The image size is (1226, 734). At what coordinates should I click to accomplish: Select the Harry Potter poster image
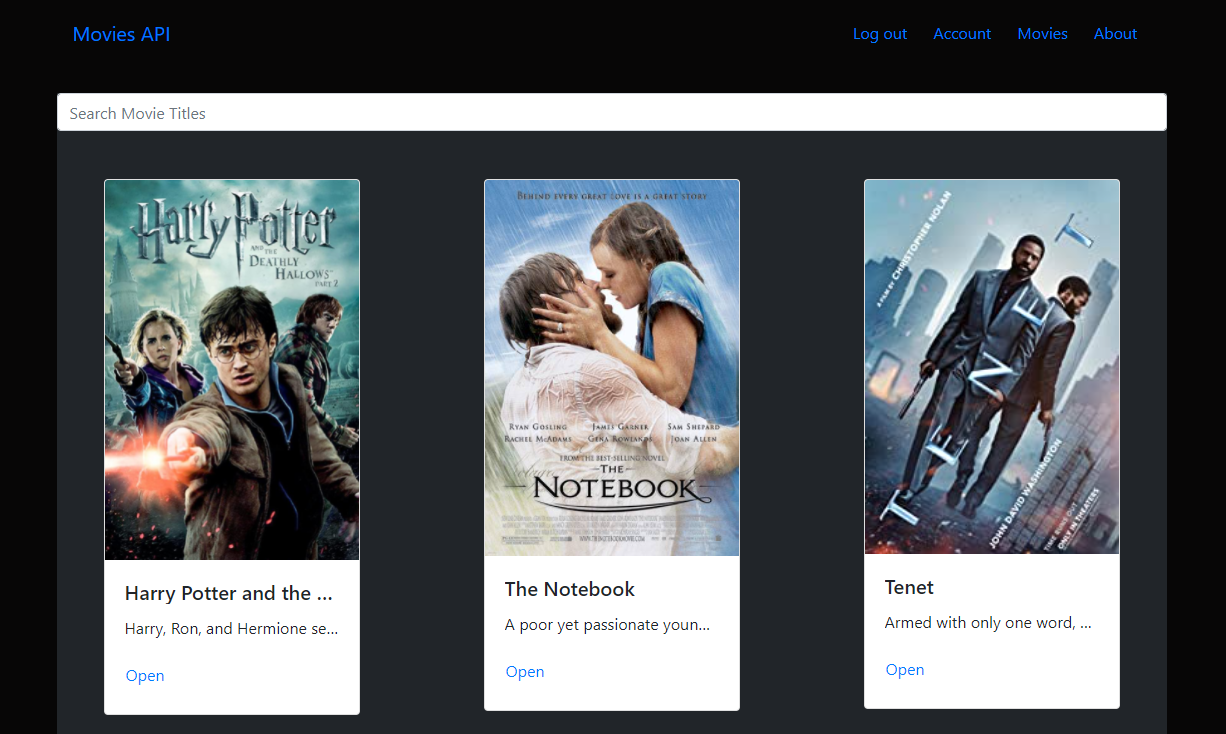pyautogui.click(x=232, y=370)
